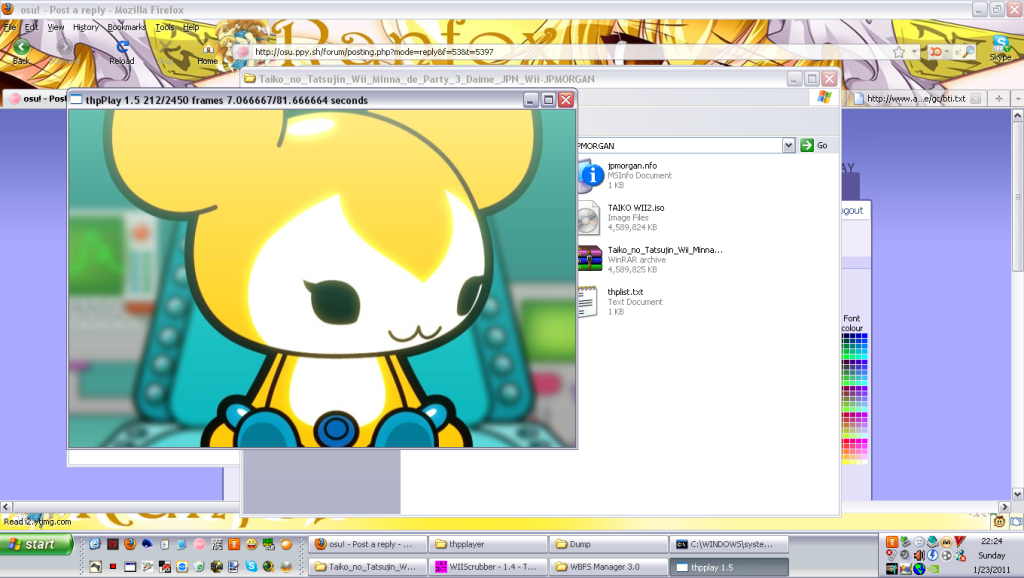This screenshot has width=1024, height=578.
Task: Select the file name jpmorgan.nfo
Action: [x=632, y=166]
